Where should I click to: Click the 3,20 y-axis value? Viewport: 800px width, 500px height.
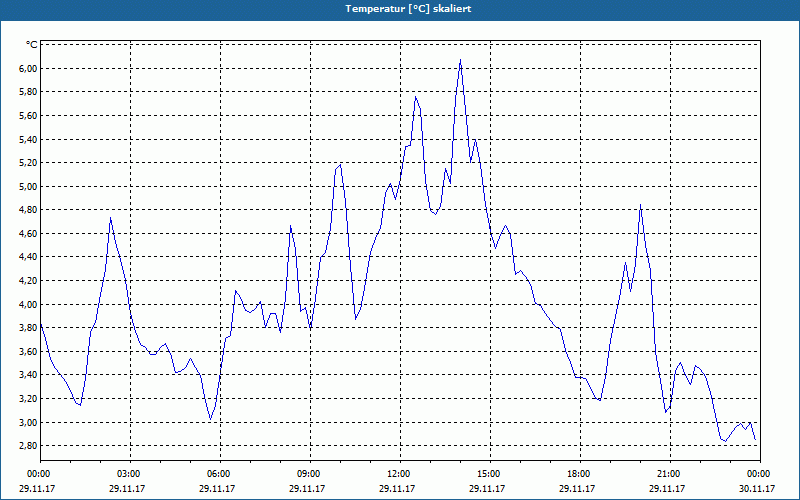pyautogui.click(x=29, y=398)
